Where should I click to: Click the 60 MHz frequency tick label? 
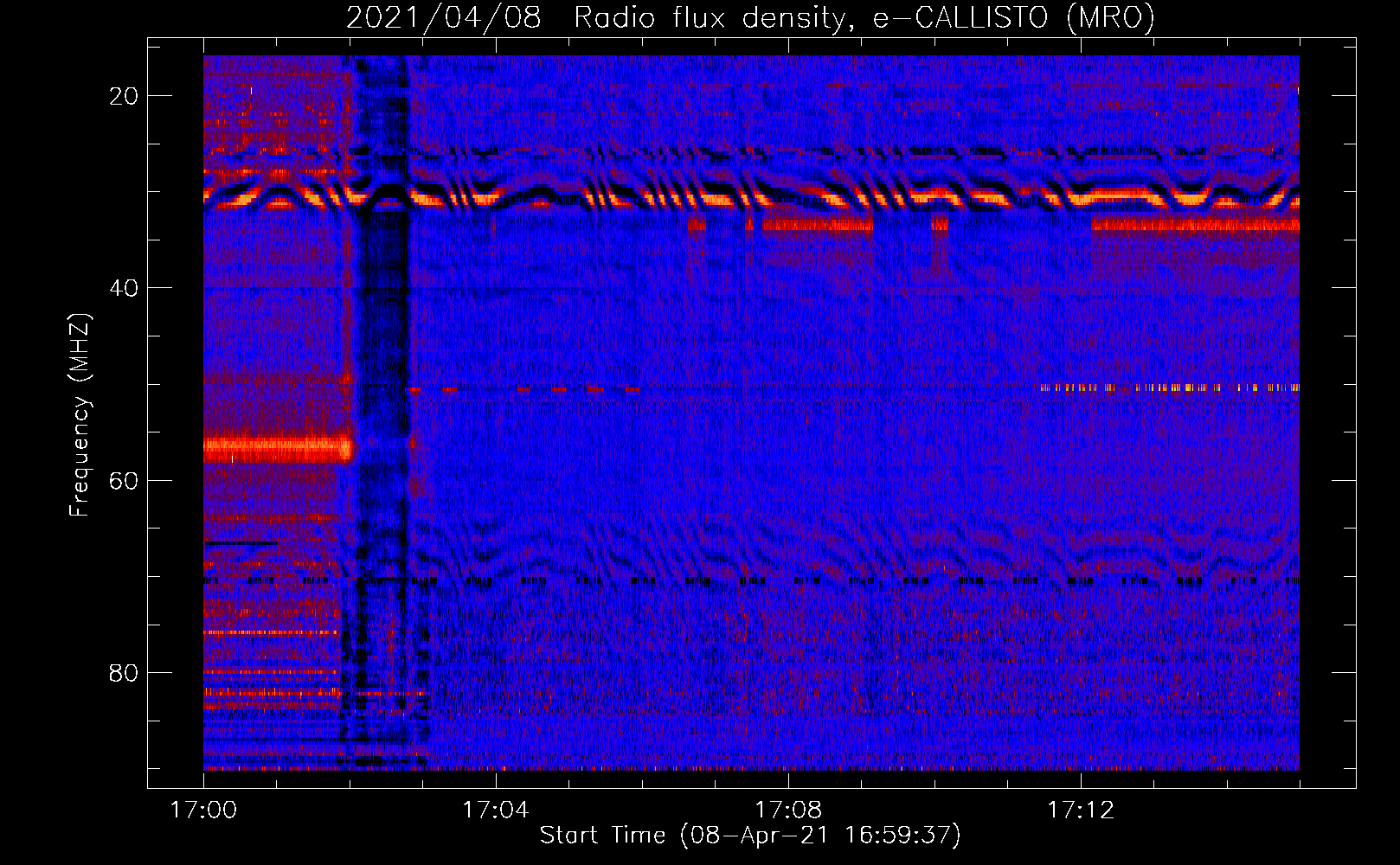tap(124, 480)
